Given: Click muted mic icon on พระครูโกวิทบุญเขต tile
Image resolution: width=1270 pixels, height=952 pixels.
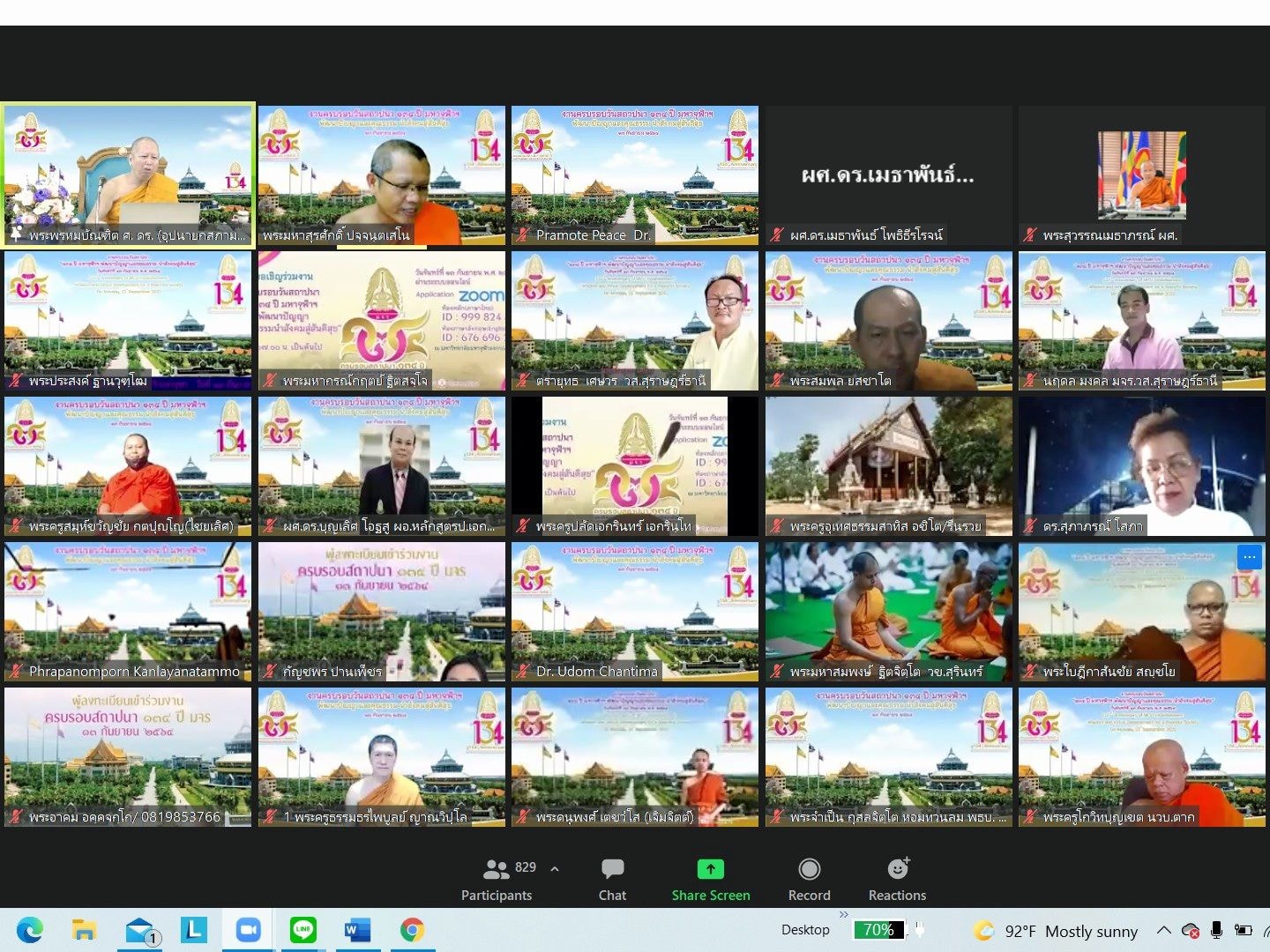Looking at the screenshot, I should pos(1030,817).
